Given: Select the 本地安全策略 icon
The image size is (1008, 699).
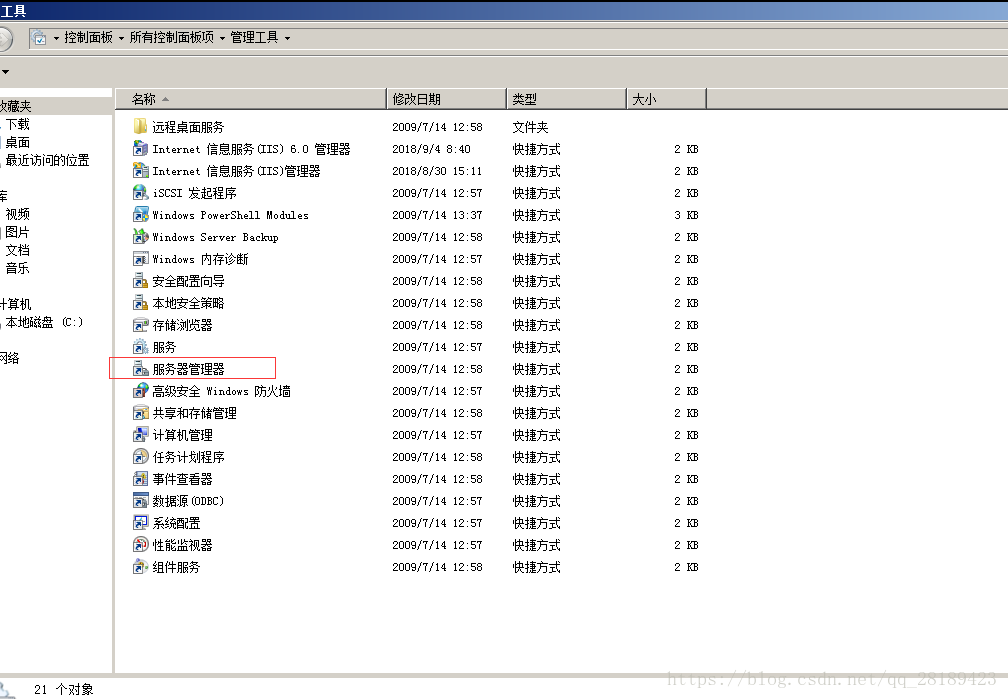Looking at the screenshot, I should click(140, 302).
